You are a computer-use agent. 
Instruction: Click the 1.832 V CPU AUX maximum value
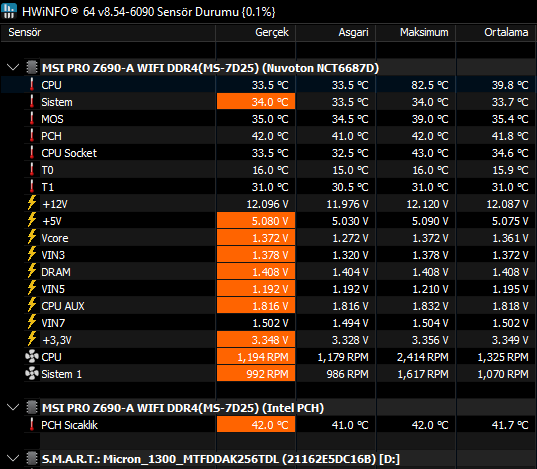430,306
